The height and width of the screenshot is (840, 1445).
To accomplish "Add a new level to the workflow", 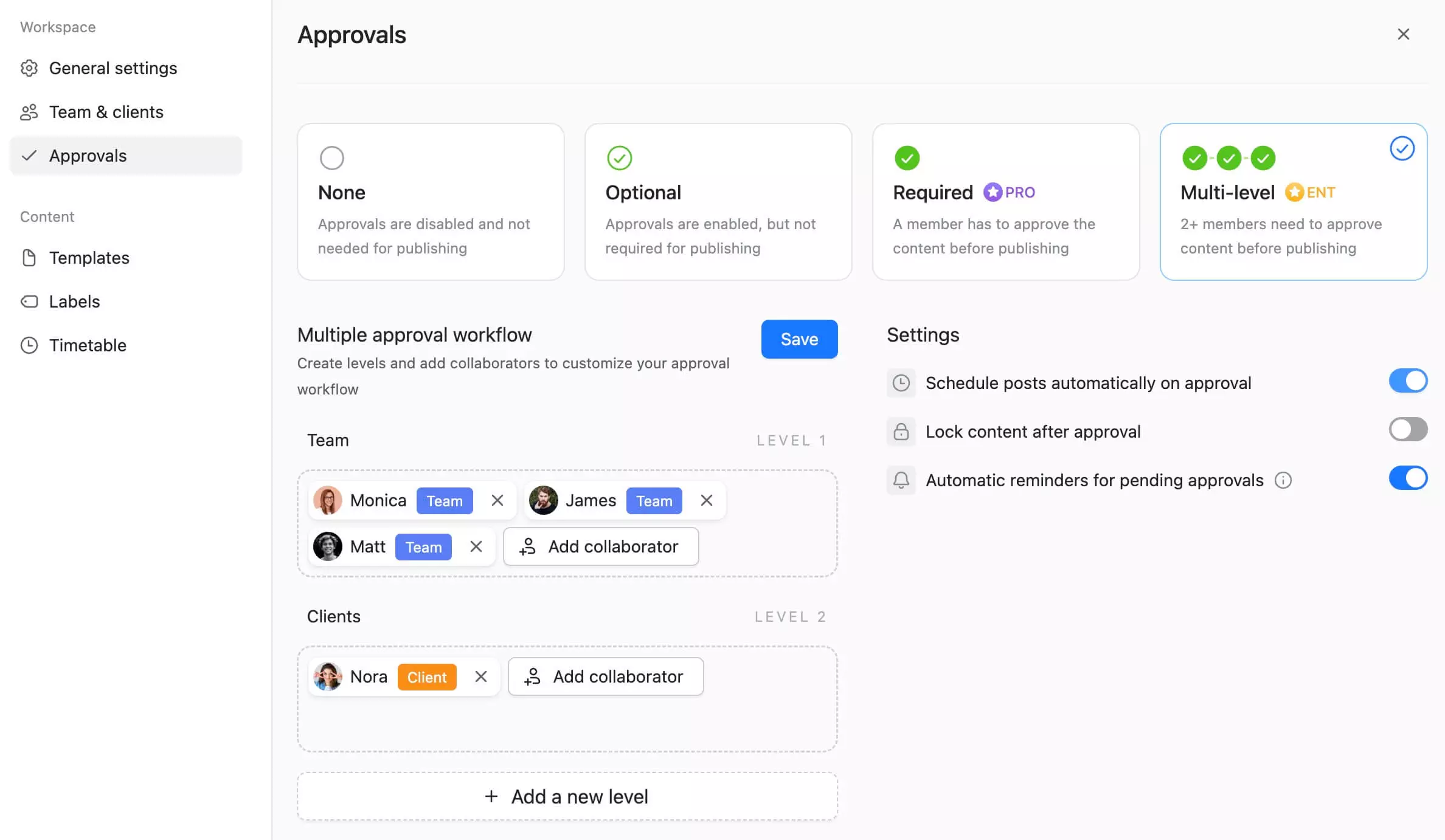I will pos(567,796).
